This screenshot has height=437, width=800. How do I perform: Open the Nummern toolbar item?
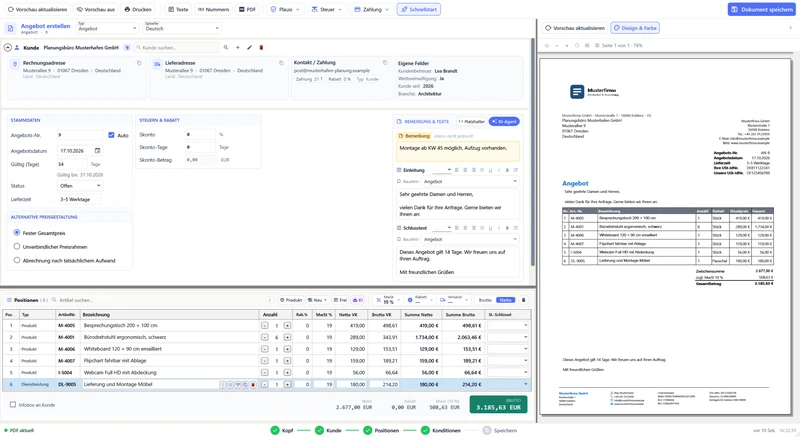(213, 9)
